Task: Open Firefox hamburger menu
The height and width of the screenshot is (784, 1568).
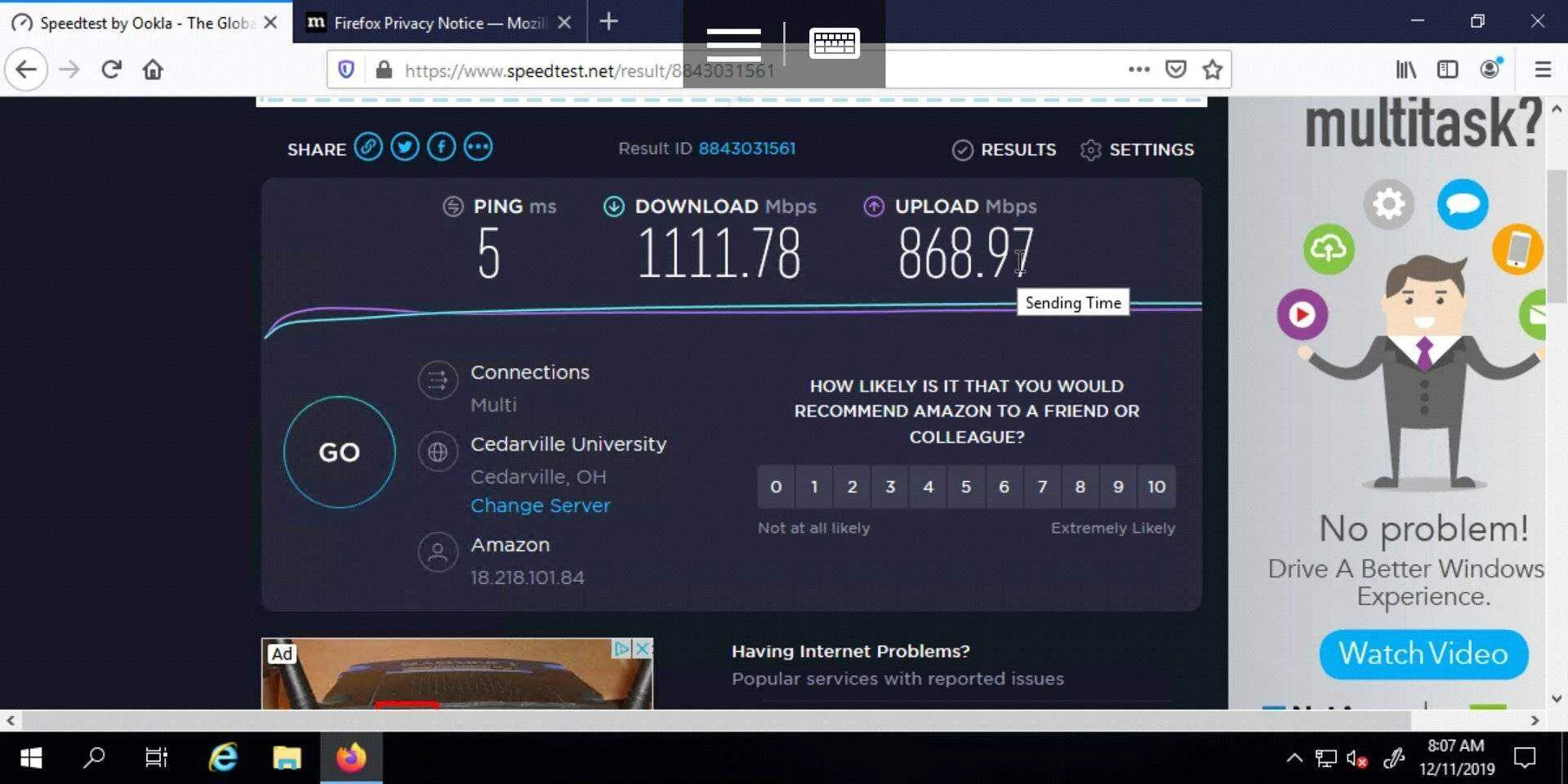Action: click(1543, 69)
